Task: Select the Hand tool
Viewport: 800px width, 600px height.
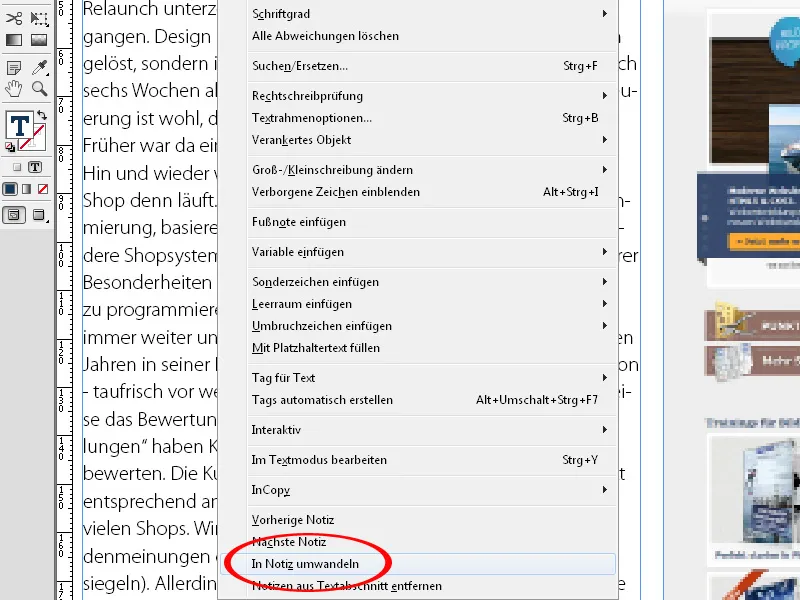Action: pyautogui.click(x=13, y=88)
